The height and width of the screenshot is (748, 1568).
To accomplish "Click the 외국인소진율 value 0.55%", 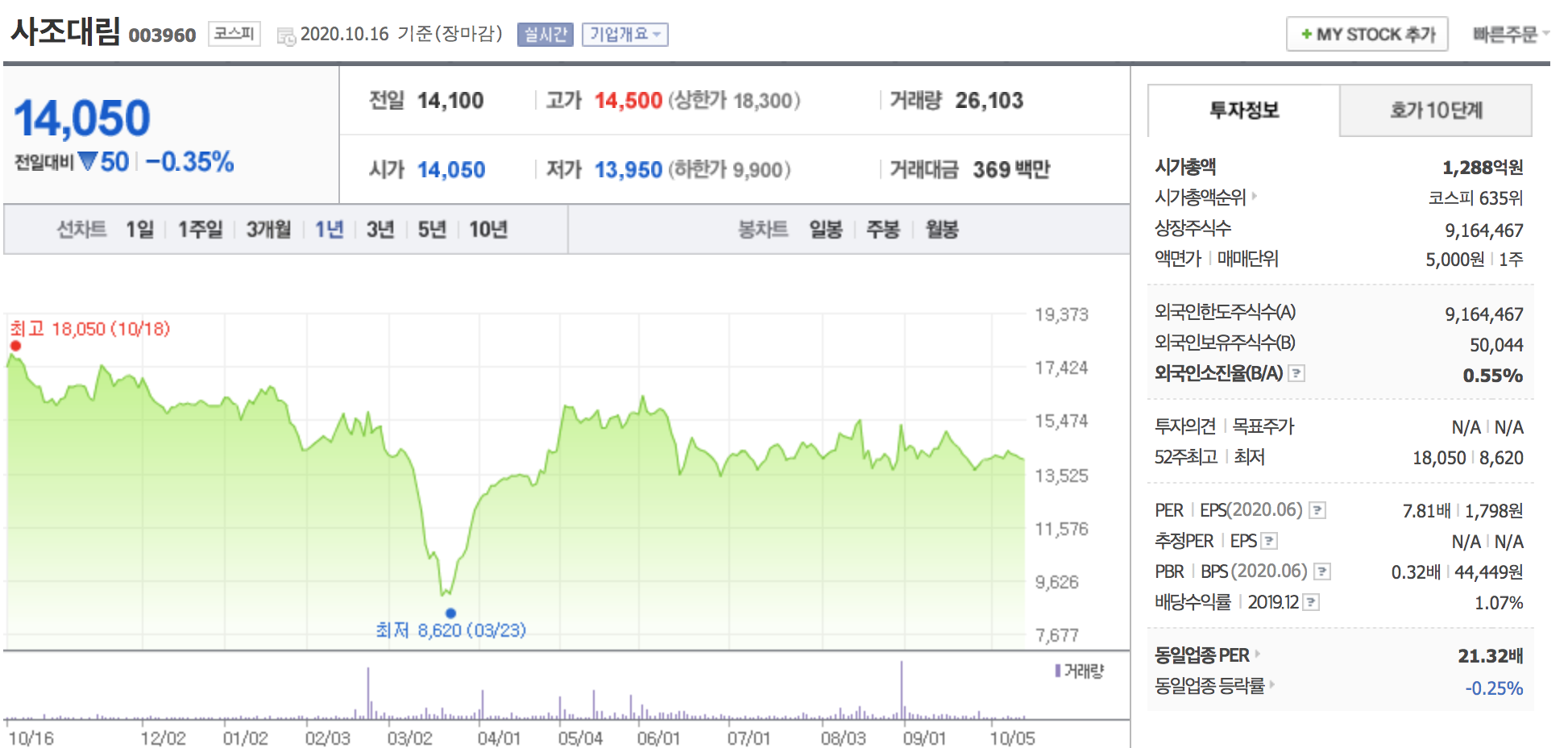I will click(1493, 376).
